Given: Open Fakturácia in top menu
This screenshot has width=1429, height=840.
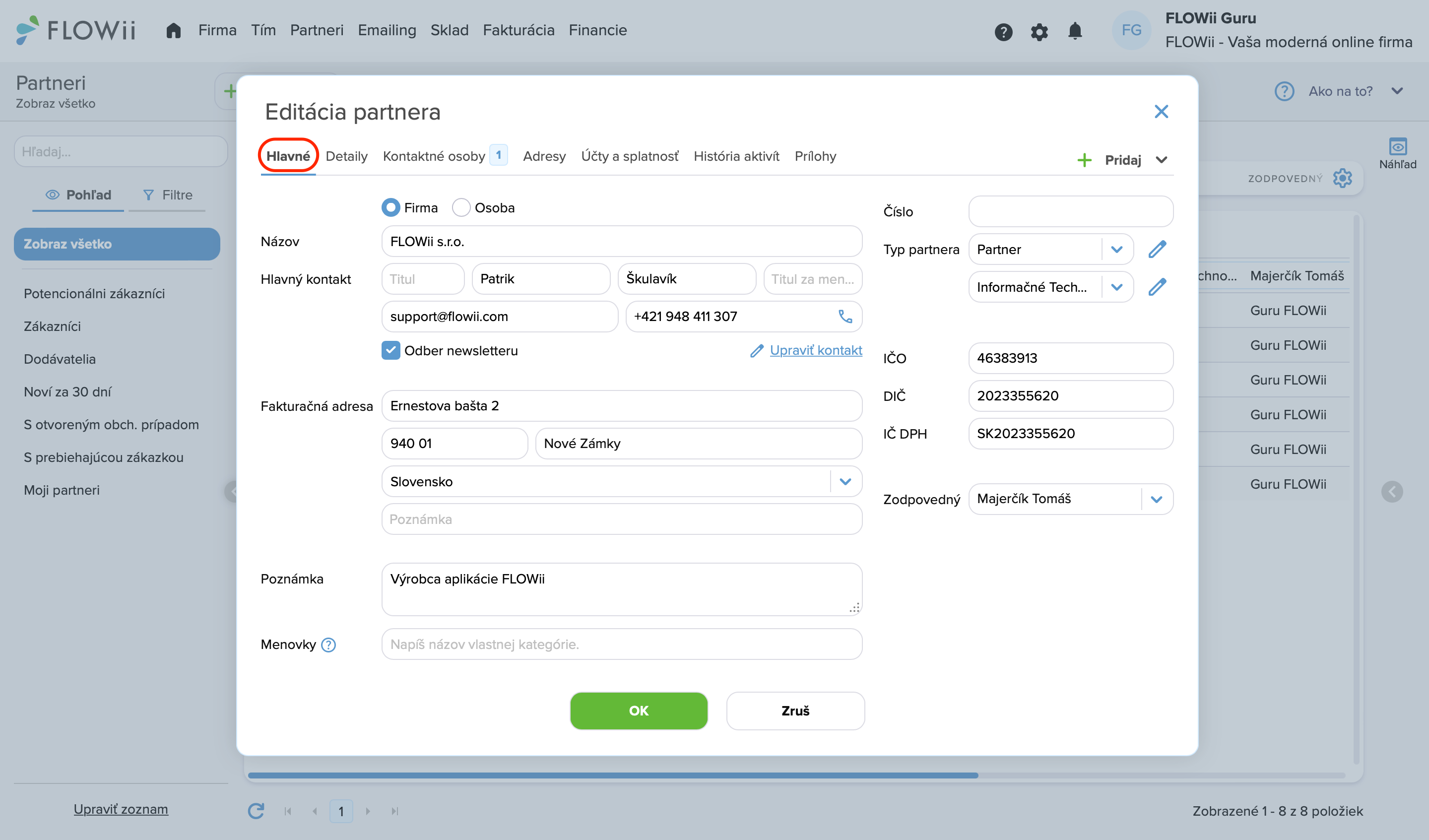Looking at the screenshot, I should 519,30.
